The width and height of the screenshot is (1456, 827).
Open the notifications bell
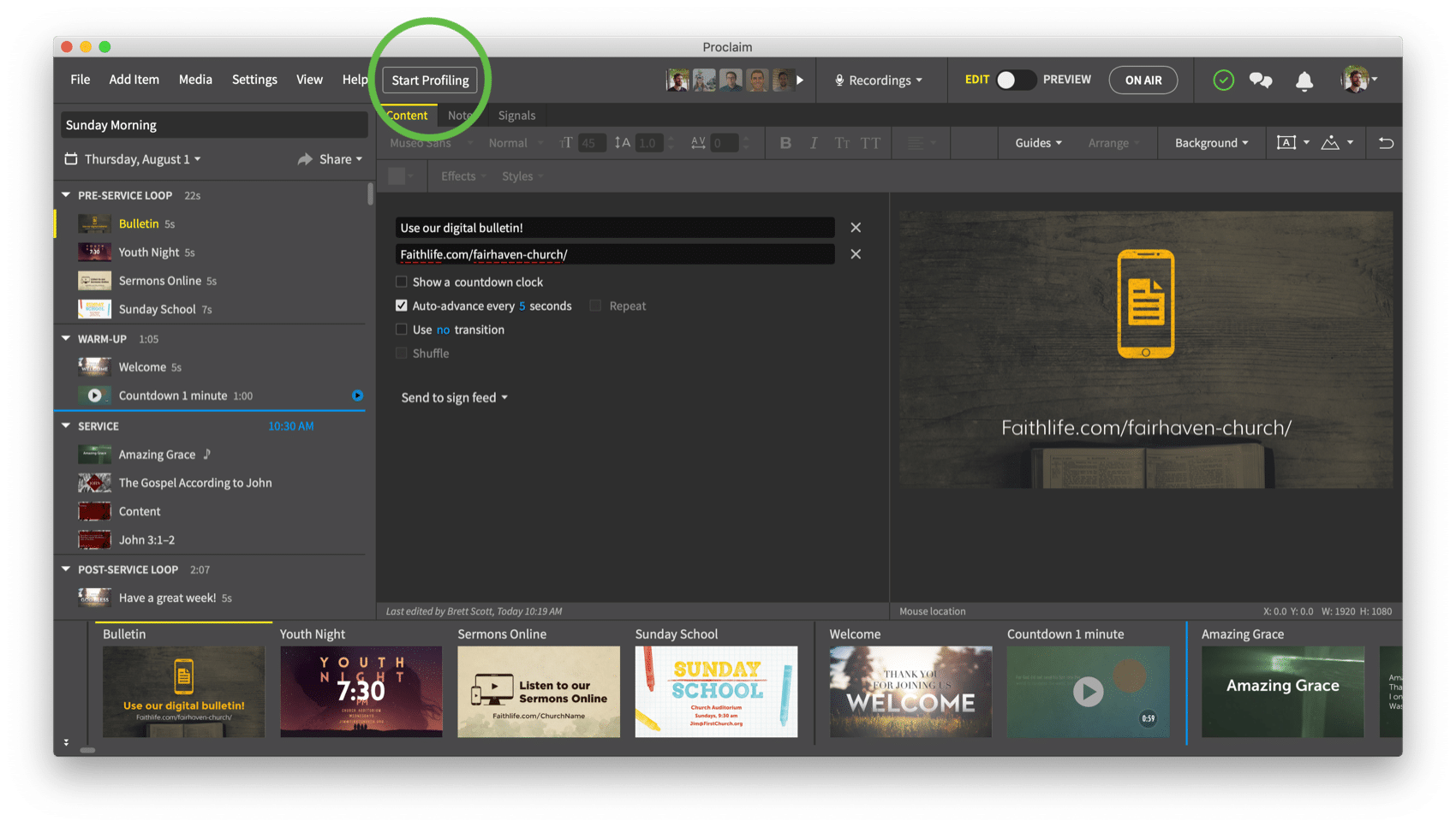(1304, 80)
